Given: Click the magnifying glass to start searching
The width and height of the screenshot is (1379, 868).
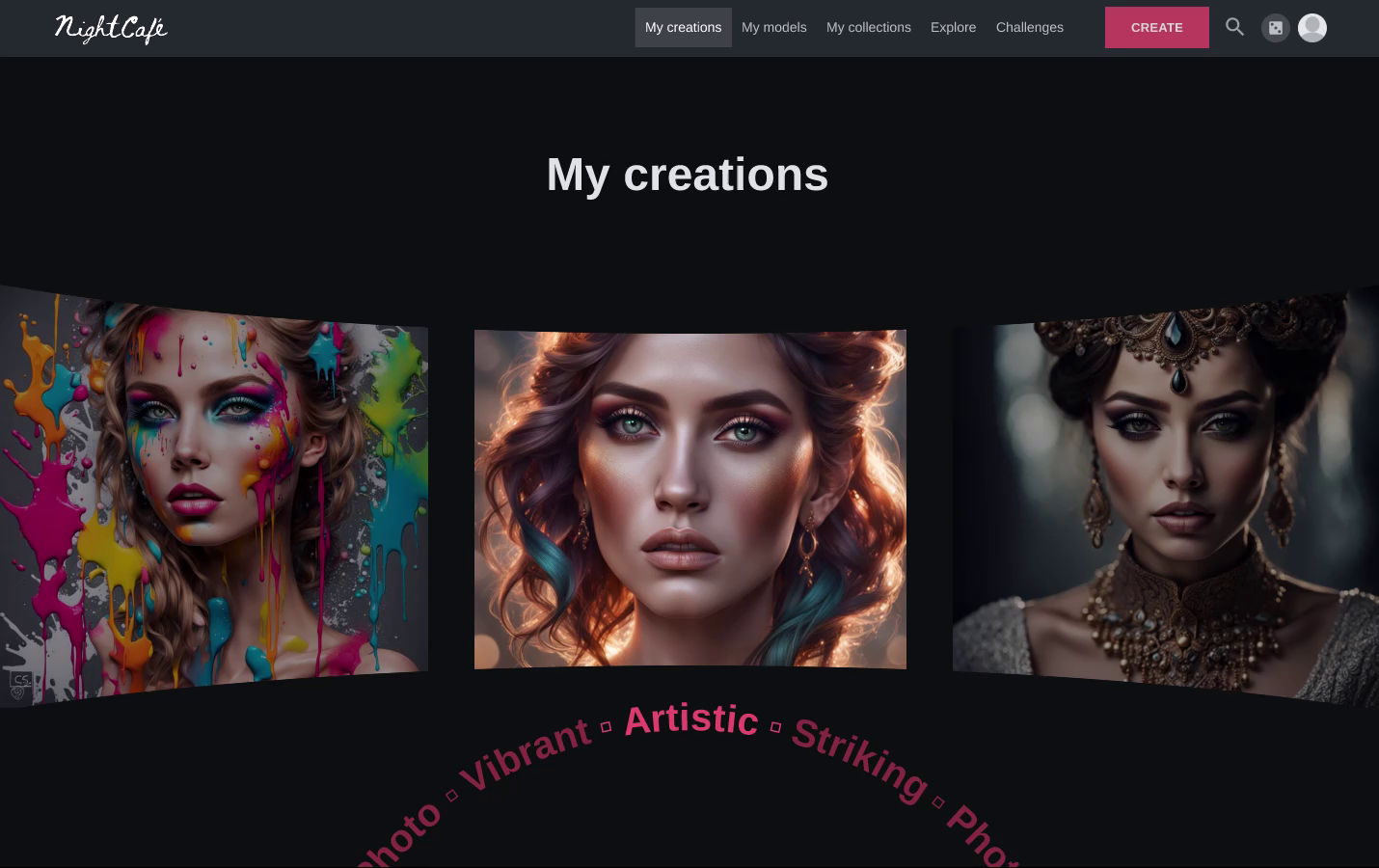Looking at the screenshot, I should [x=1234, y=27].
